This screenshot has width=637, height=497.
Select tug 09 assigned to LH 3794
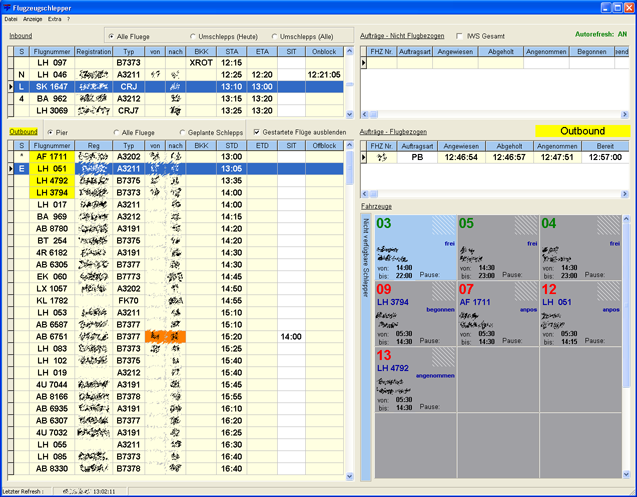[415, 313]
